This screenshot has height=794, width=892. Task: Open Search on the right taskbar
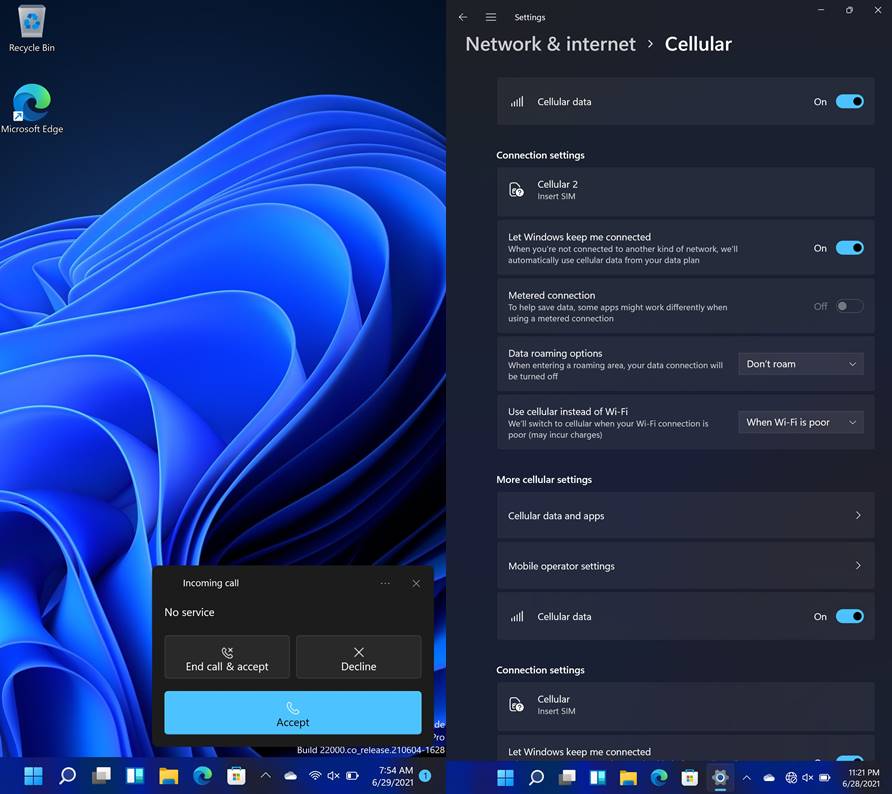point(536,777)
